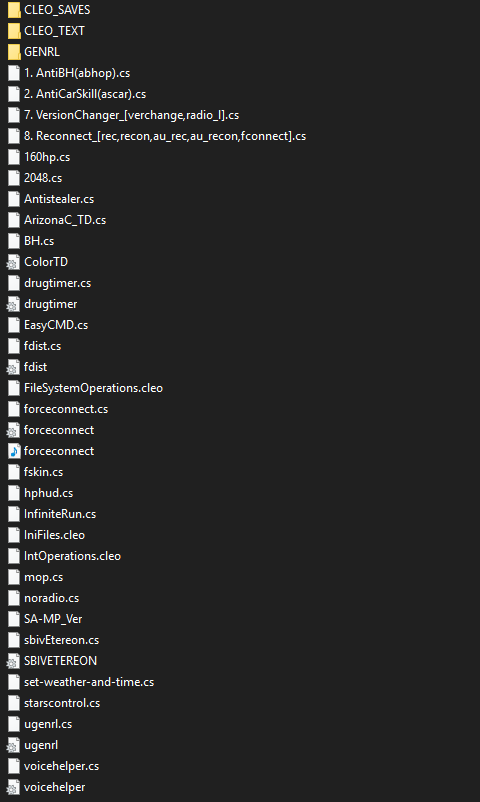Click the SA-MP_Ver file
This screenshot has width=480, height=802.
tap(53, 619)
